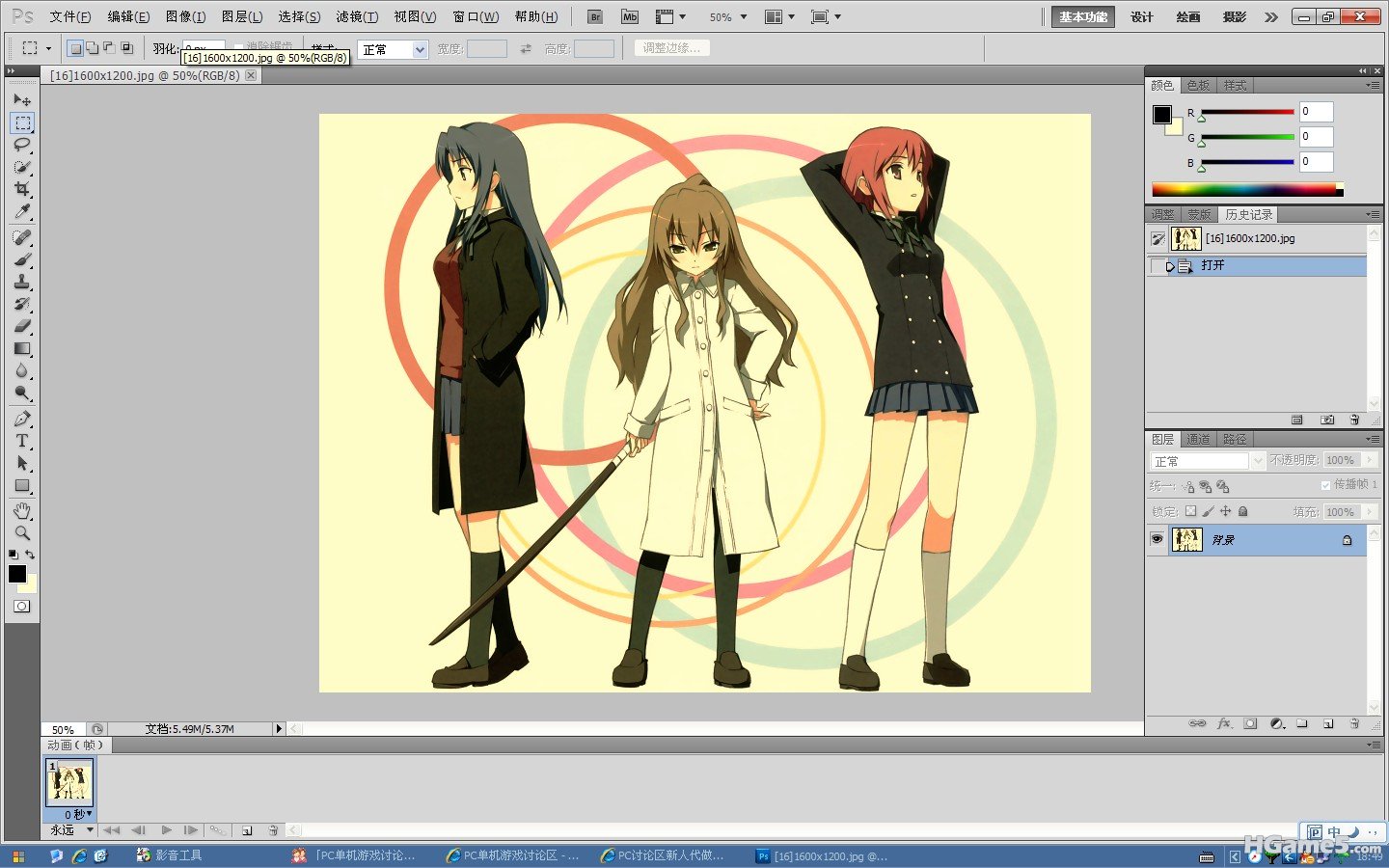The image size is (1389, 868).
Task: Choose the Intersect with Selection mode
Action: [126, 48]
